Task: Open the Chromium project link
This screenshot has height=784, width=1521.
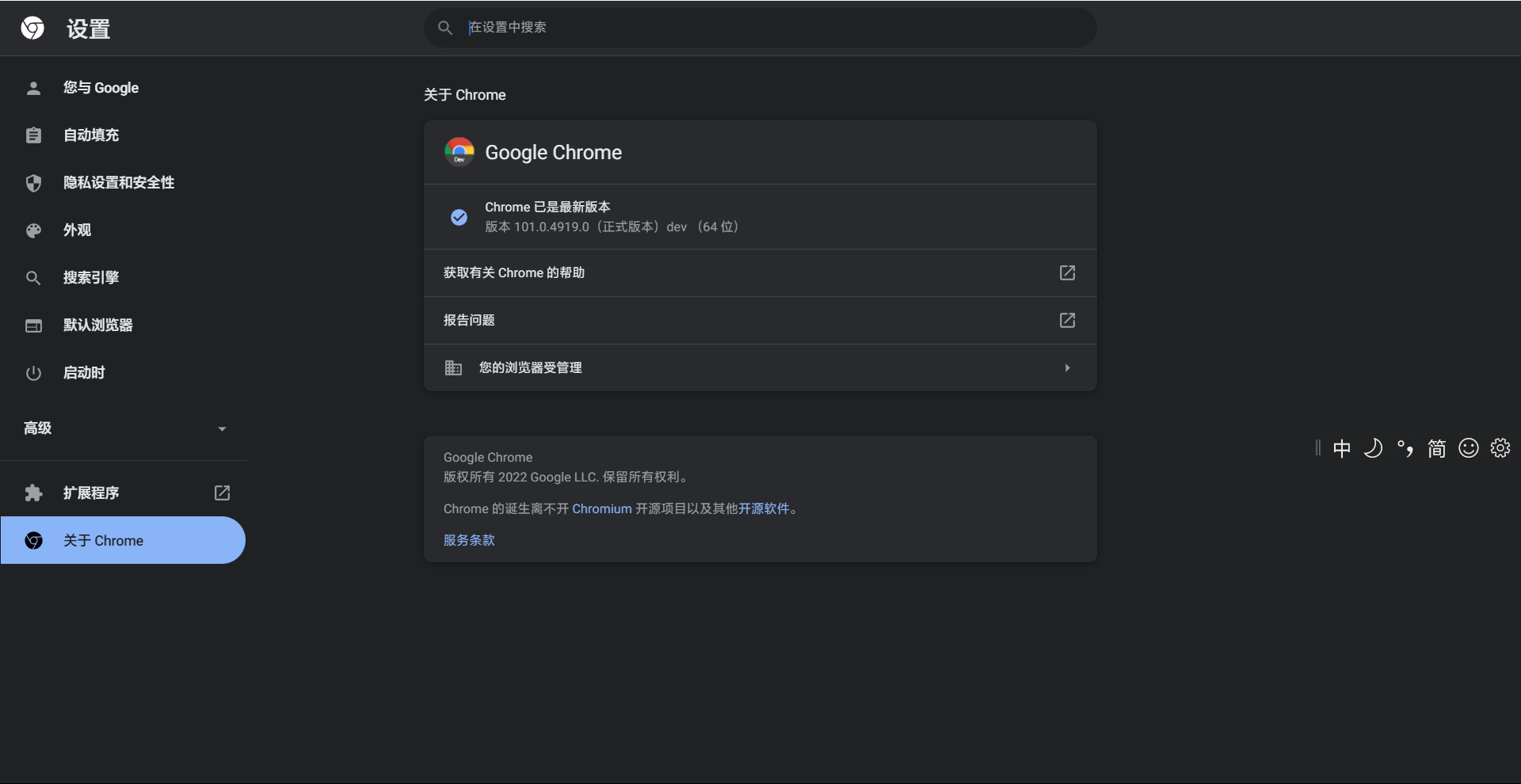Action: tap(602, 508)
